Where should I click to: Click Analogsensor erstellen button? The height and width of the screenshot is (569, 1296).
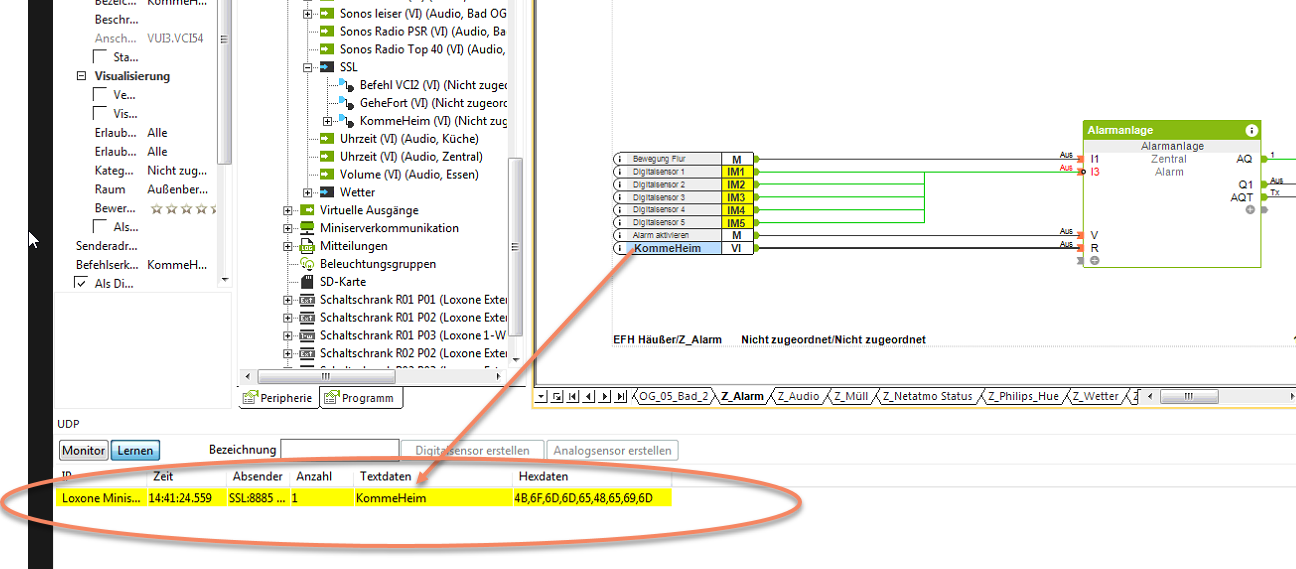coord(612,451)
